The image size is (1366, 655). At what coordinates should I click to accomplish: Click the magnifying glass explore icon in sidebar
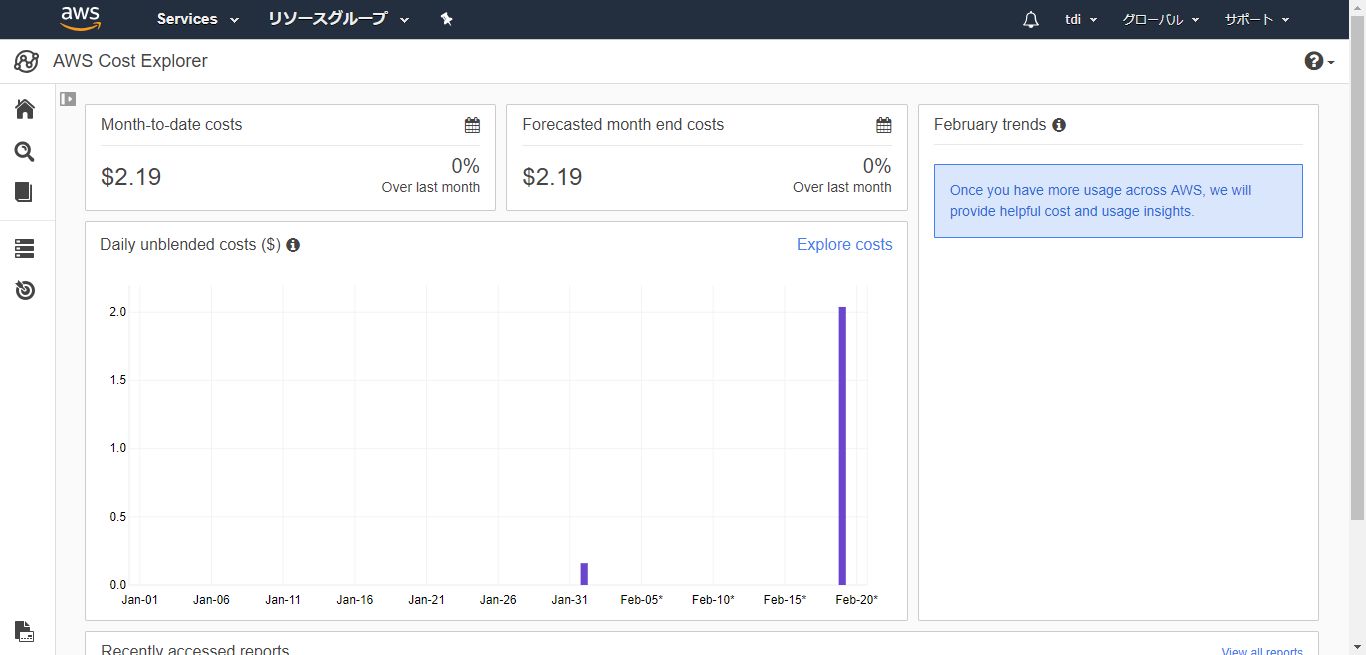tap(25, 152)
